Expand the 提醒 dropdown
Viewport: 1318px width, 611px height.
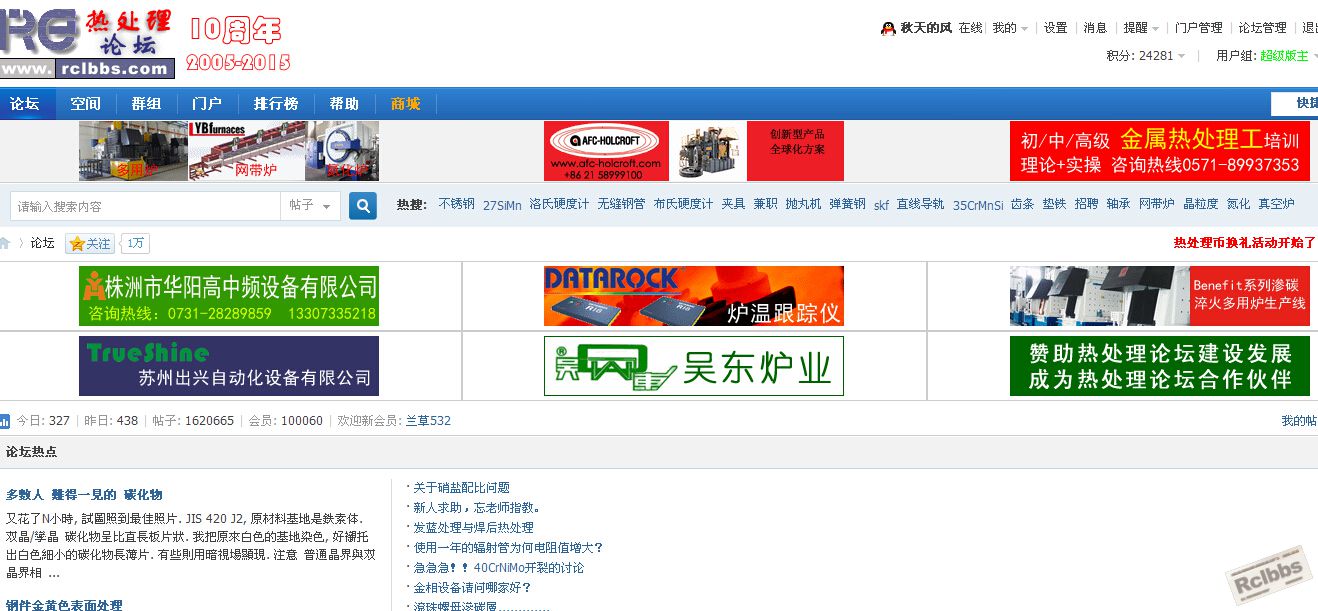tap(1141, 28)
